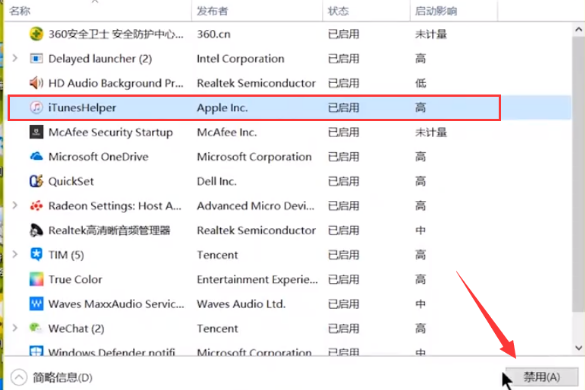
Task: Click the Tencent publisher cell for WeChat
Action: point(217,328)
